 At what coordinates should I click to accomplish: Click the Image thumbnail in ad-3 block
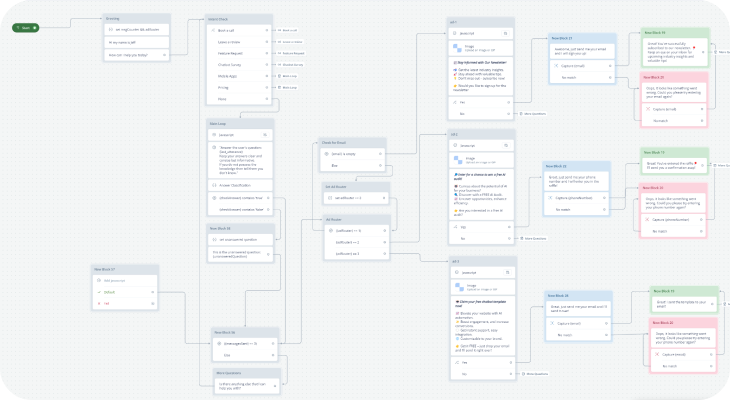point(460,287)
